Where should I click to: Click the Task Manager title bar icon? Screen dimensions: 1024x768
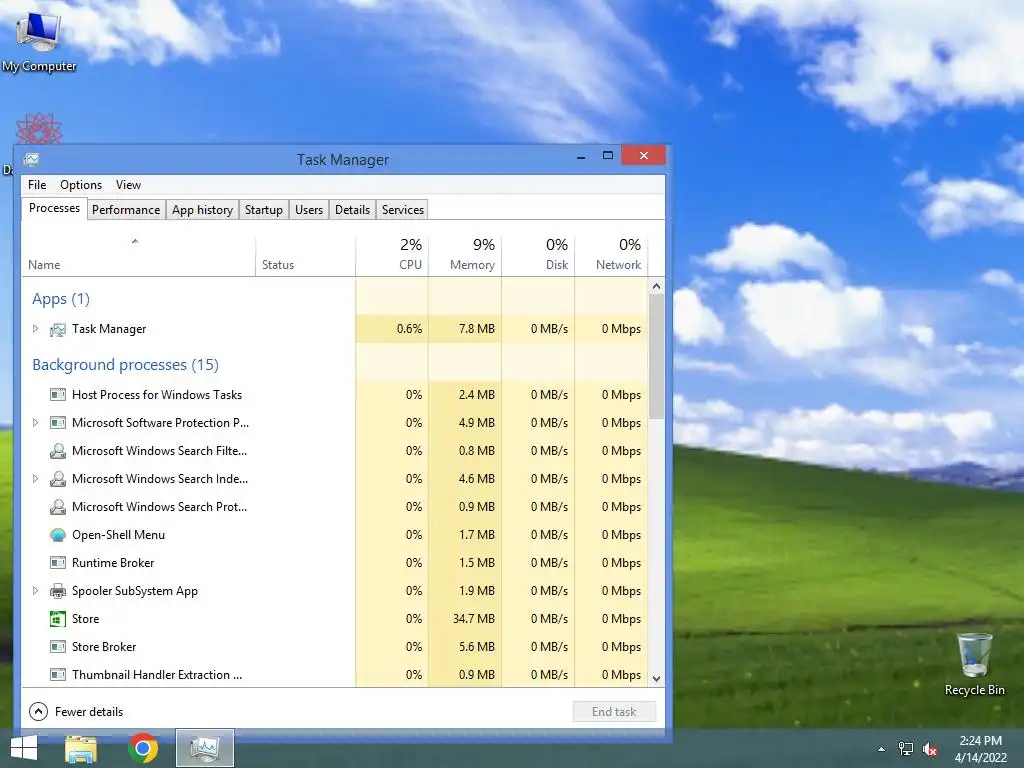(x=31, y=159)
